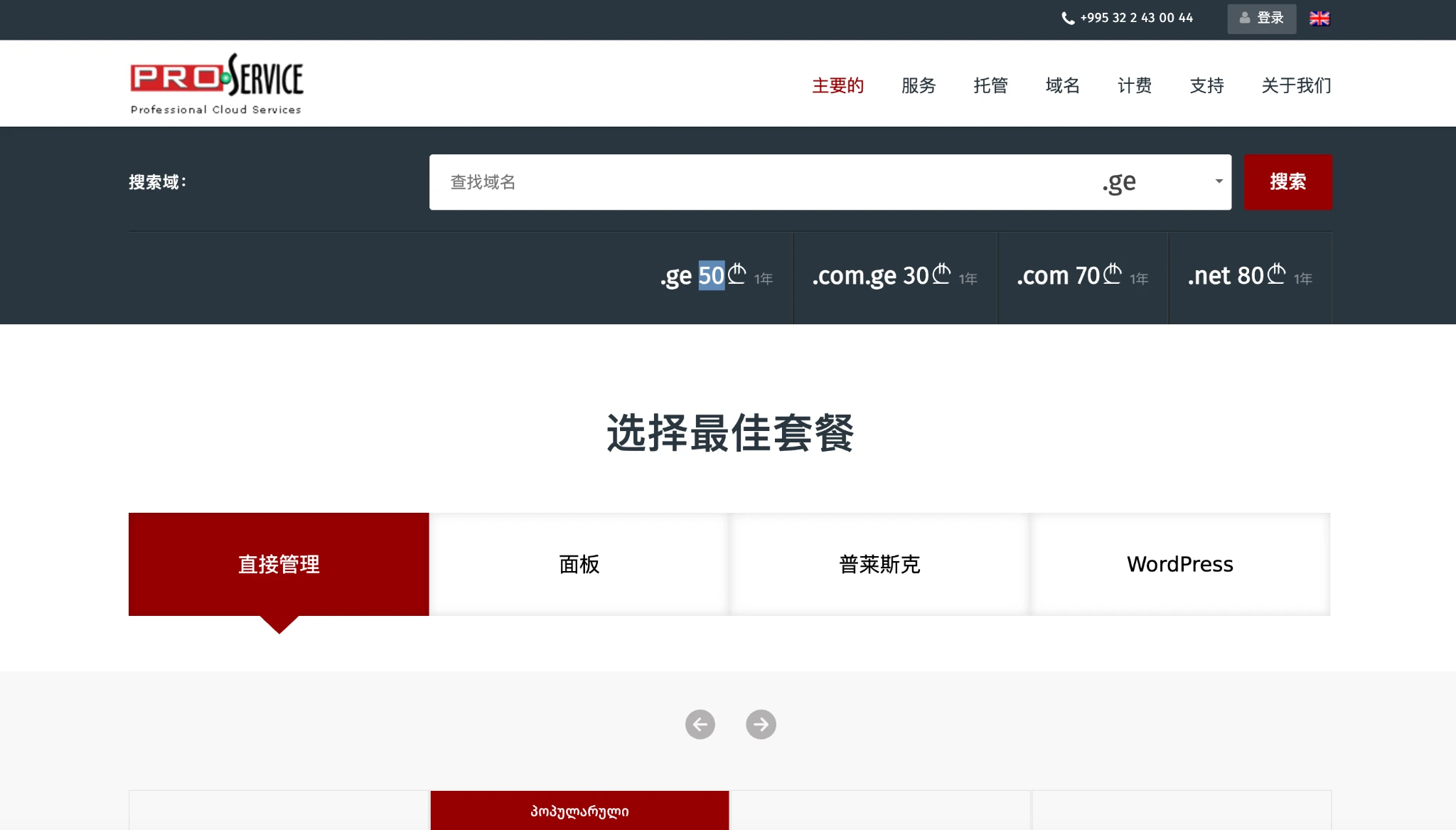Switch to the 普莱斯克 package tab
1456x830 pixels.
point(879,564)
